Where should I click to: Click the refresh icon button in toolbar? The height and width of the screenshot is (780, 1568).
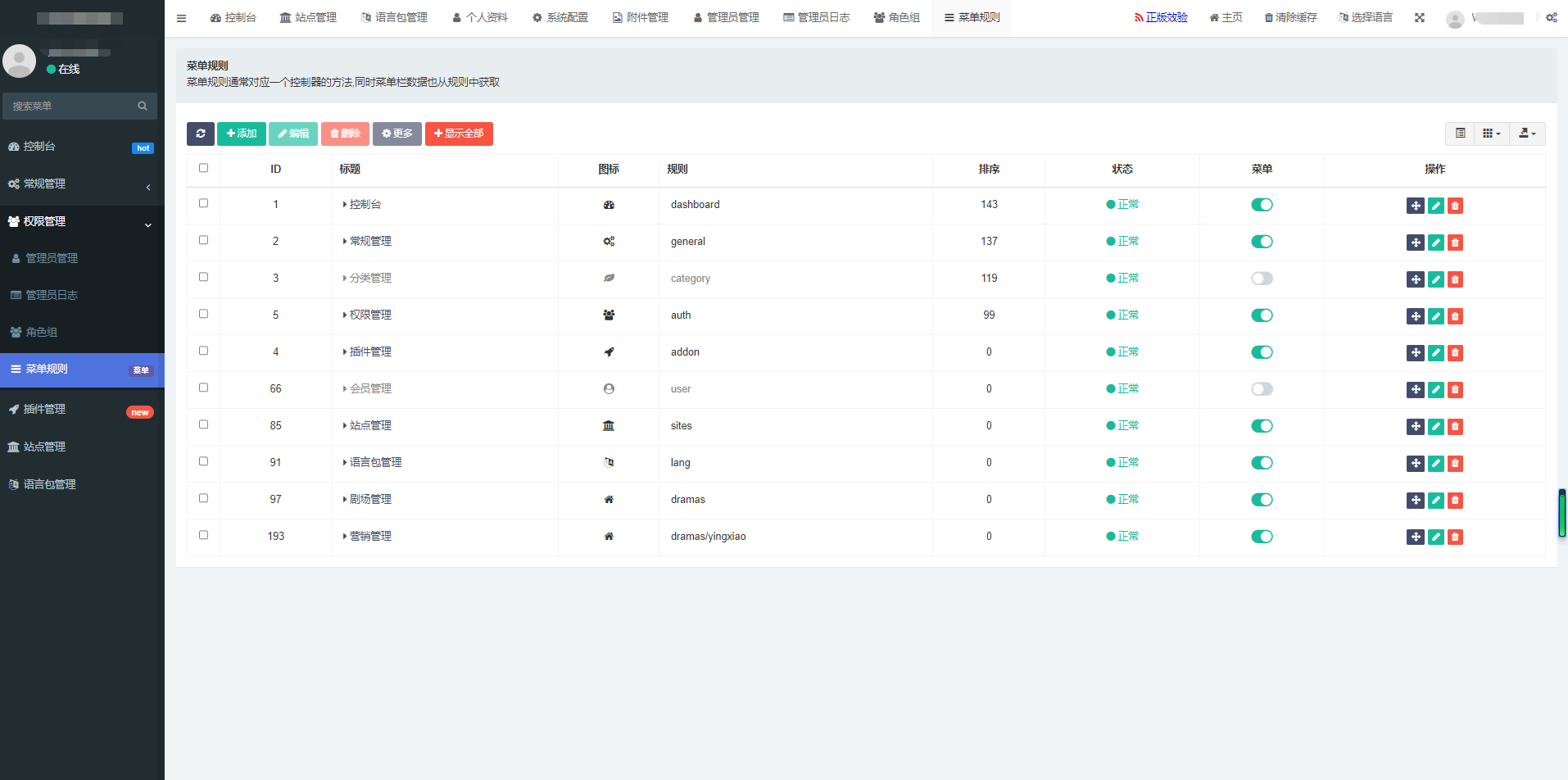point(200,134)
